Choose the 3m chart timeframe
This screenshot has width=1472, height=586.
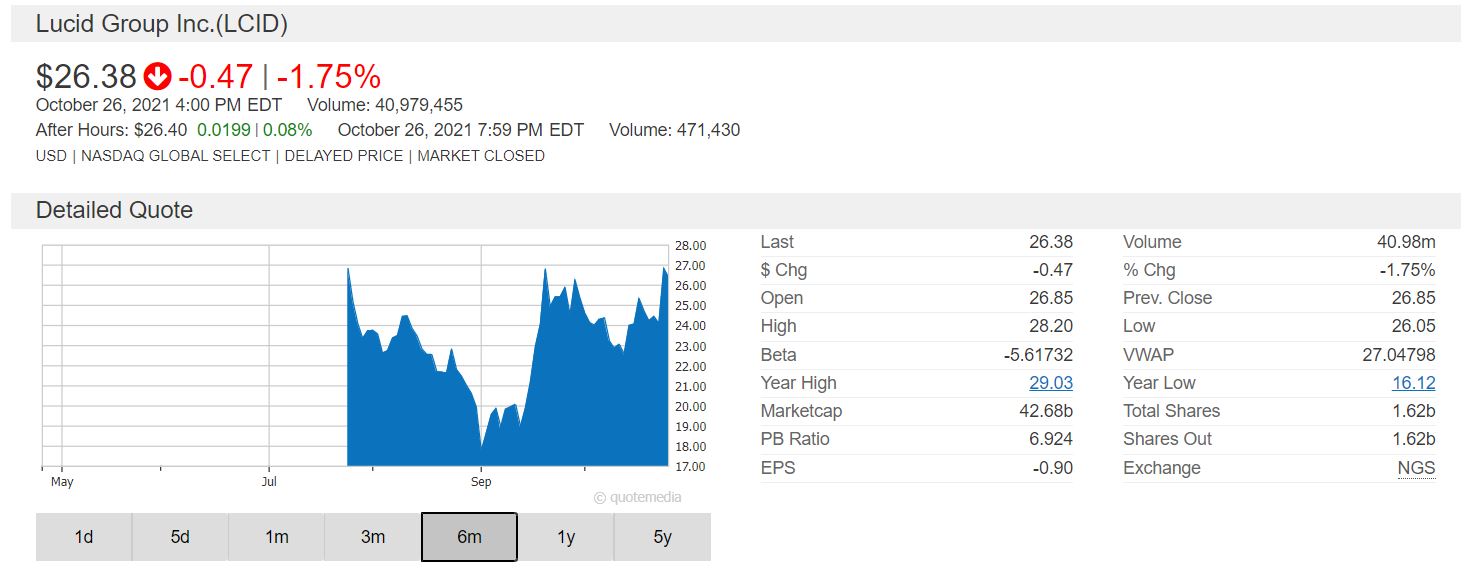[x=373, y=537]
